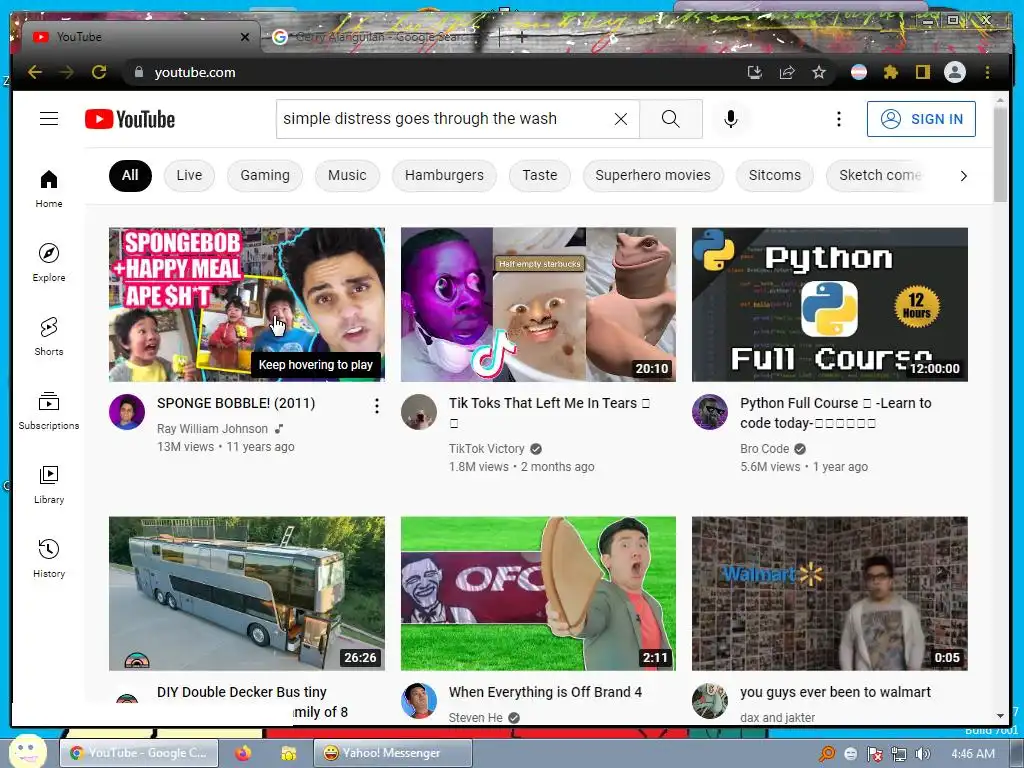Click the Start button on taskbar
Screen dimensions: 1024x768
coord(27,751)
